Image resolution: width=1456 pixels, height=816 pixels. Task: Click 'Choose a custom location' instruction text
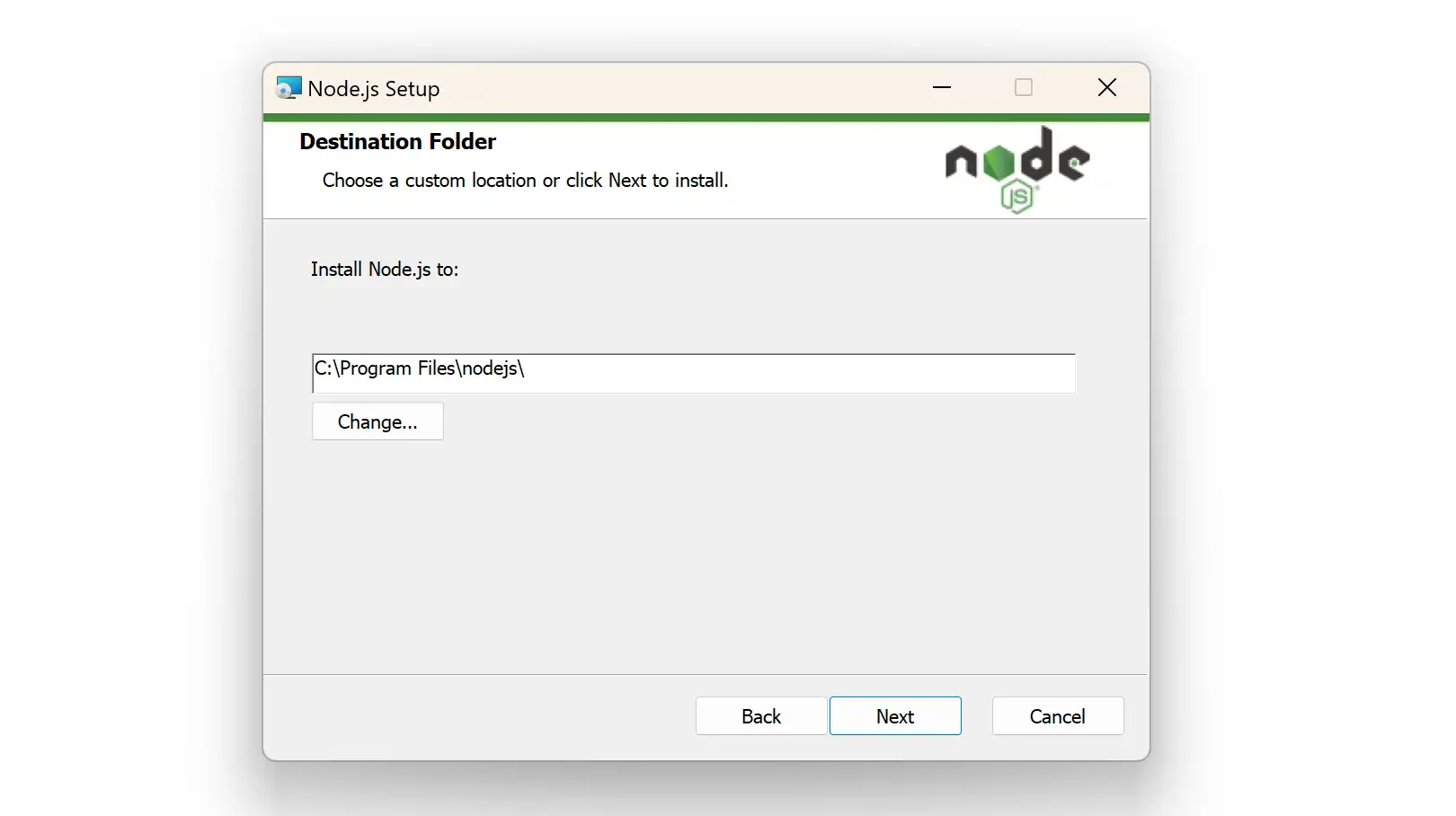(525, 181)
